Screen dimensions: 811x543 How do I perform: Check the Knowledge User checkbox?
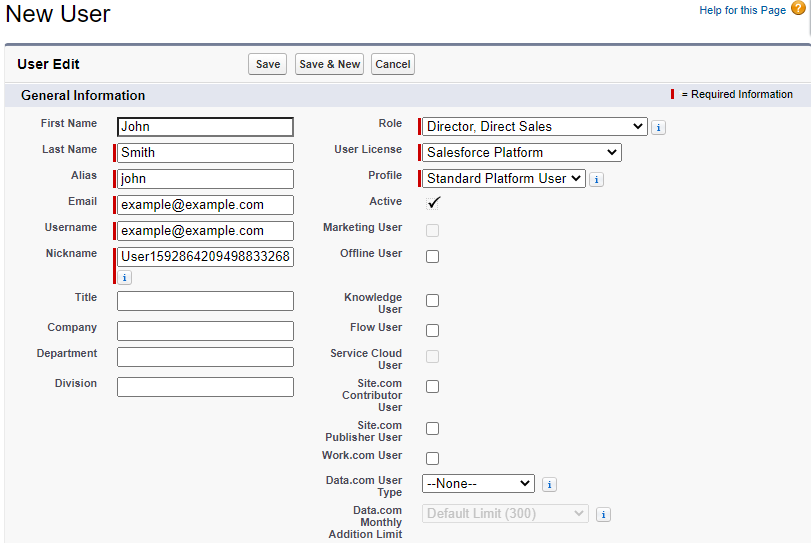[x=432, y=301]
